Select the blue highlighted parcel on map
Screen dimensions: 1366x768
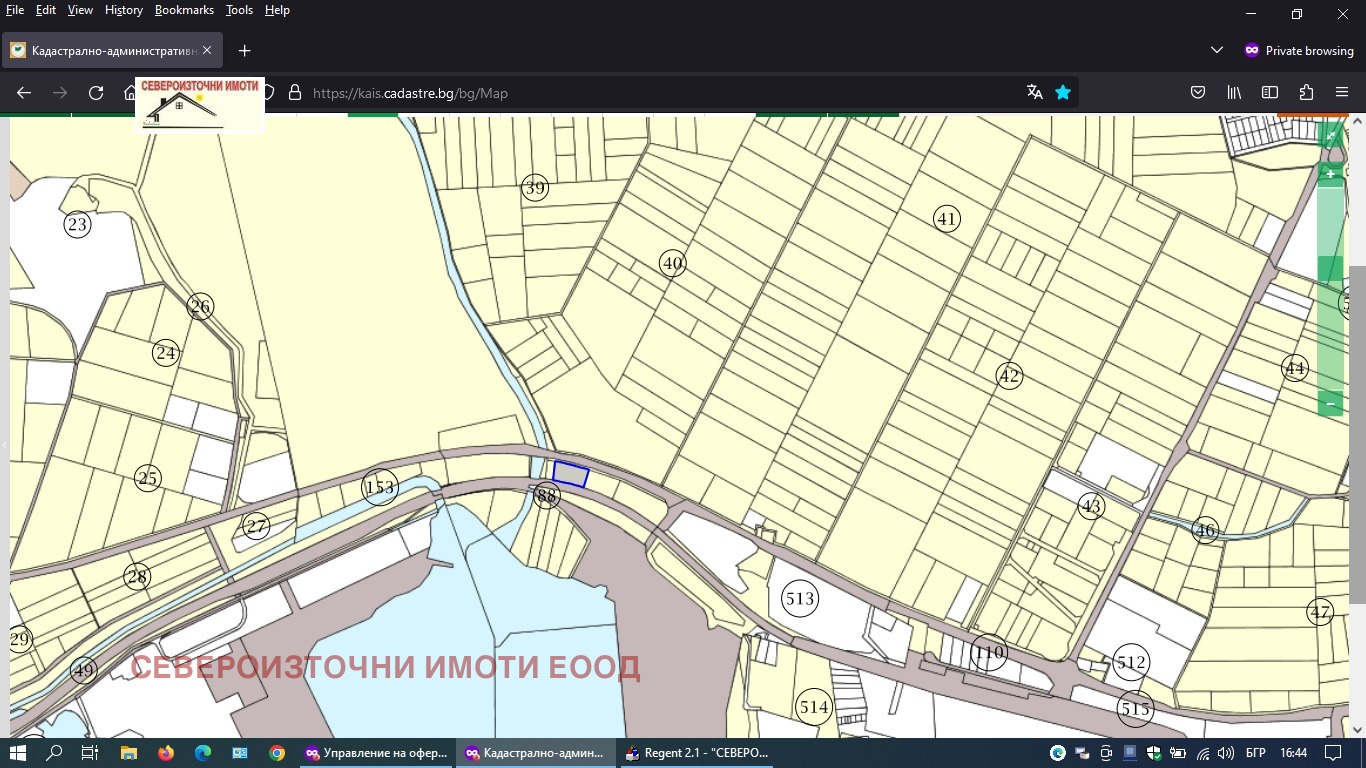(571, 474)
